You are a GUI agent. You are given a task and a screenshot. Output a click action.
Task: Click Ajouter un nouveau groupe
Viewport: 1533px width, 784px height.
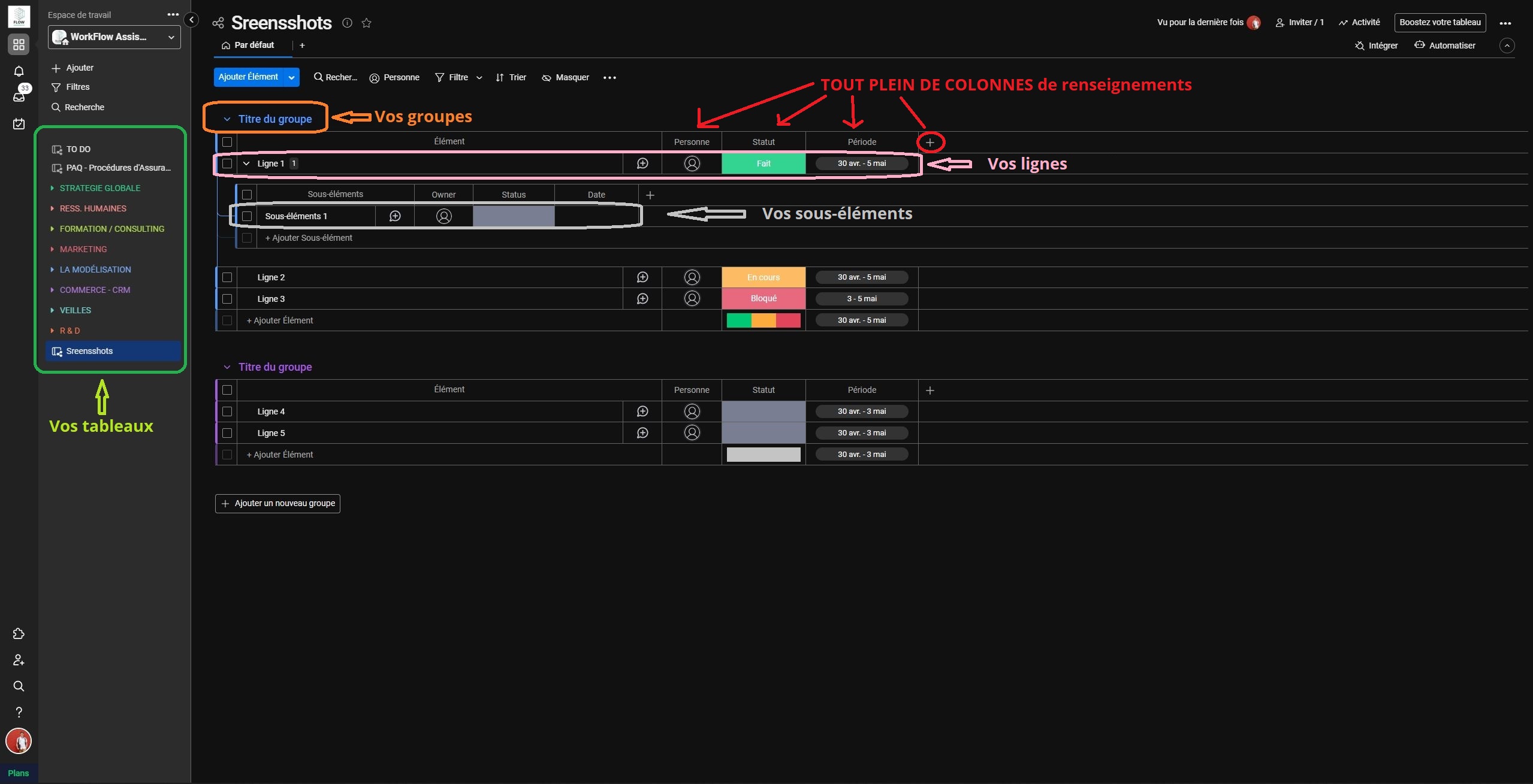(277, 503)
